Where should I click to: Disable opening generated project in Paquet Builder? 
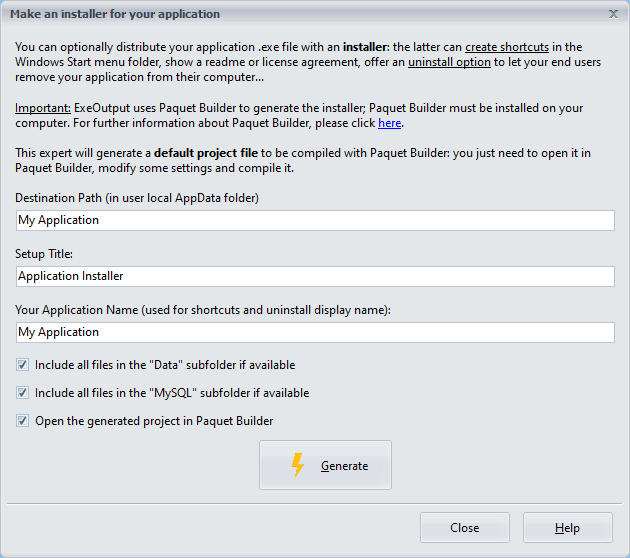(23, 421)
